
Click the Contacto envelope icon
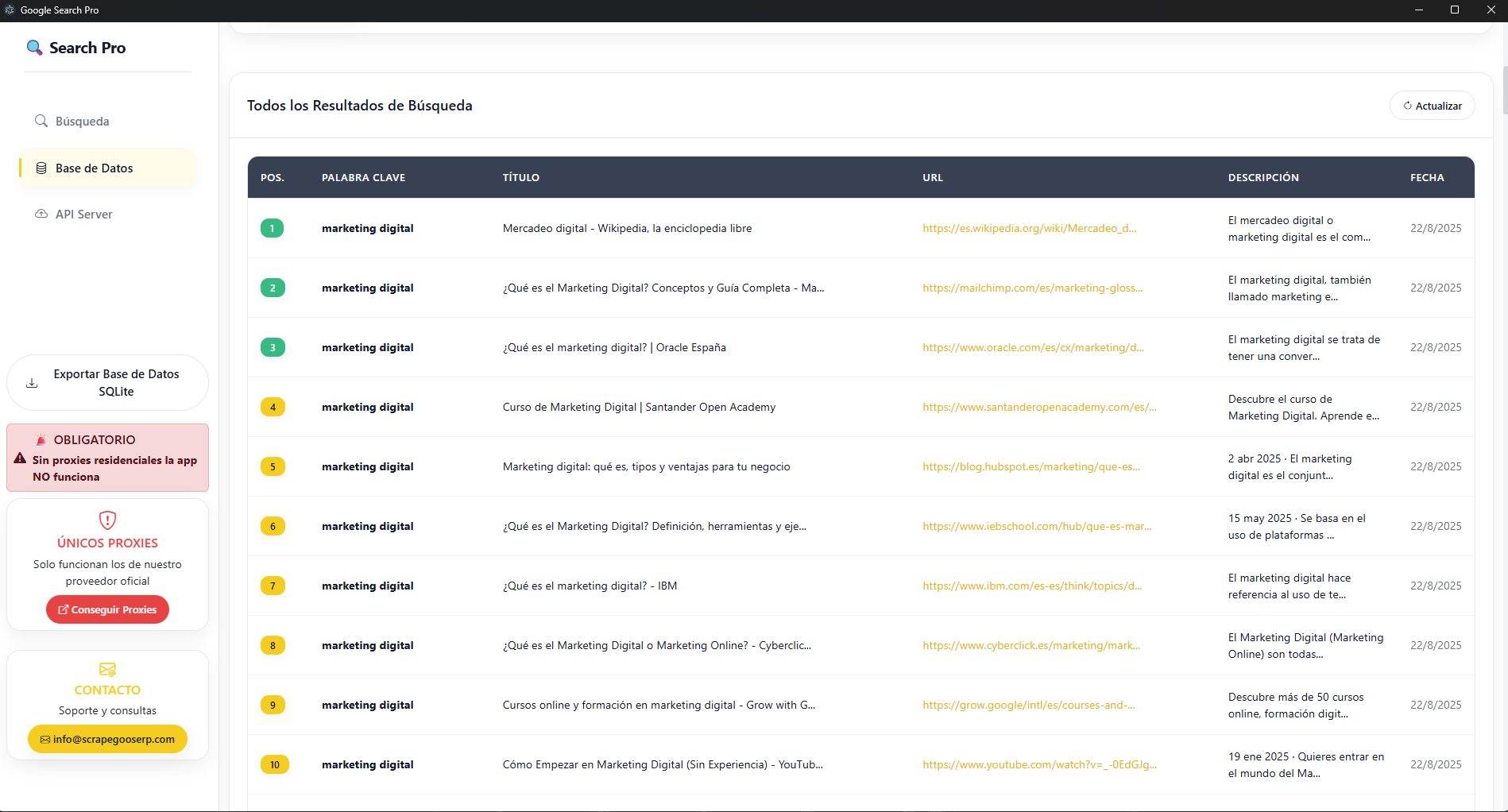tap(107, 669)
